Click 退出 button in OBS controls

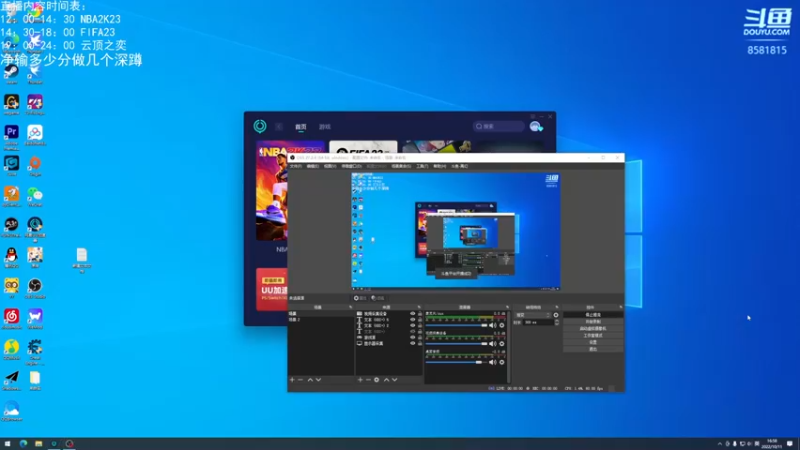593,349
